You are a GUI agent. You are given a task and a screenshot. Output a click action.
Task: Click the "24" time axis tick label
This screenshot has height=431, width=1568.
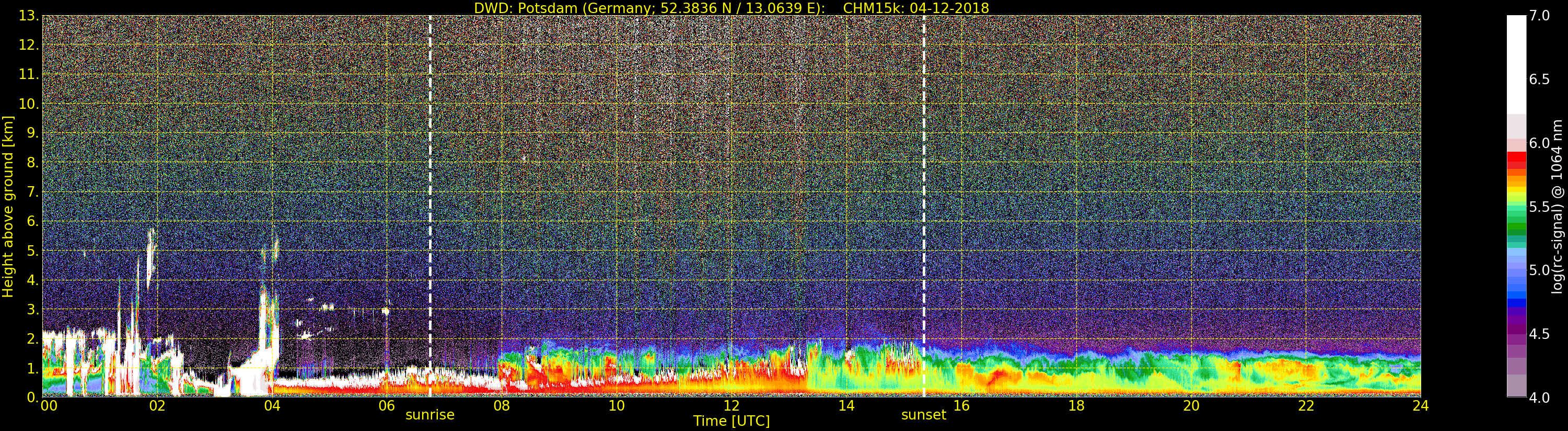[1421, 406]
